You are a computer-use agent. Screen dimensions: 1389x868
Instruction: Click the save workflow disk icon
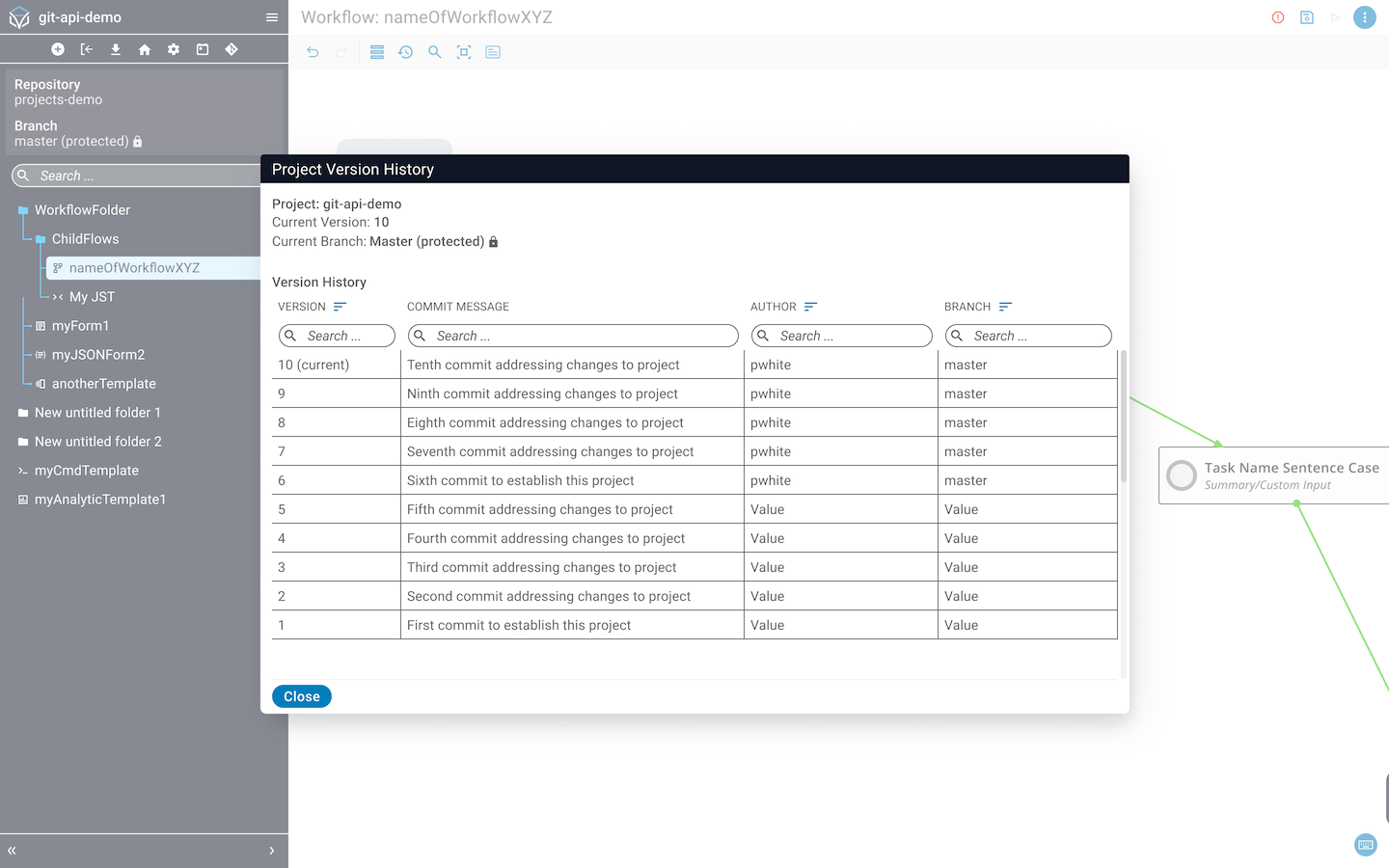tap(1307, 17)
